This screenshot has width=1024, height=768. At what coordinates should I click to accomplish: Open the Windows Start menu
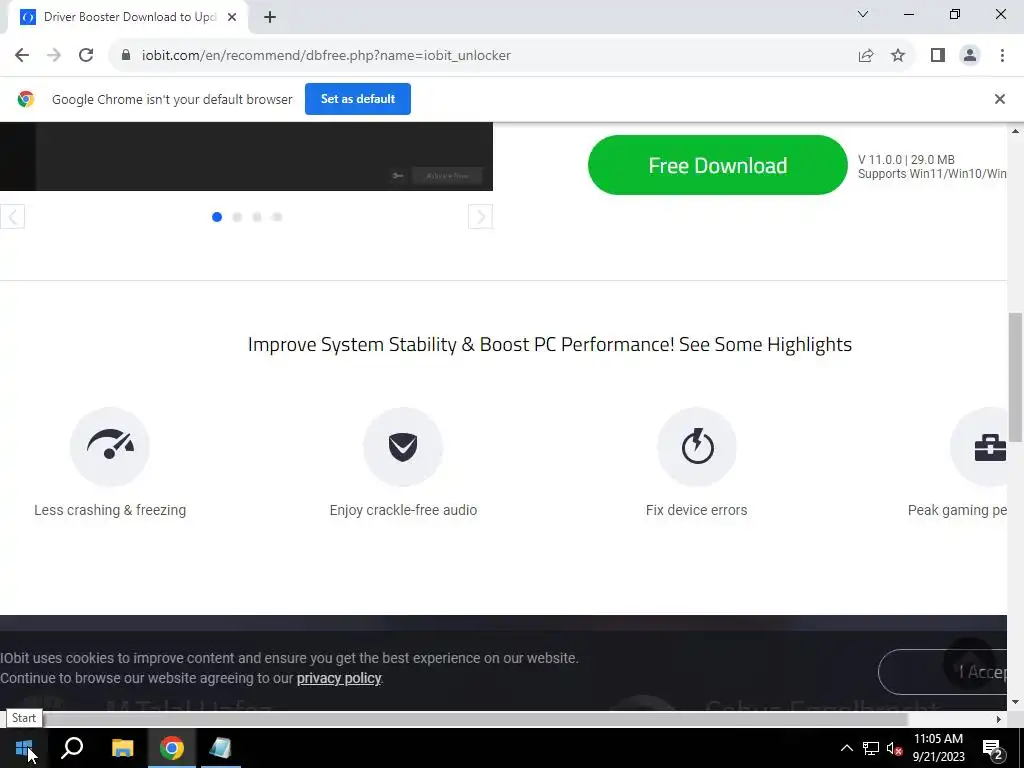(x=24, y=748)
